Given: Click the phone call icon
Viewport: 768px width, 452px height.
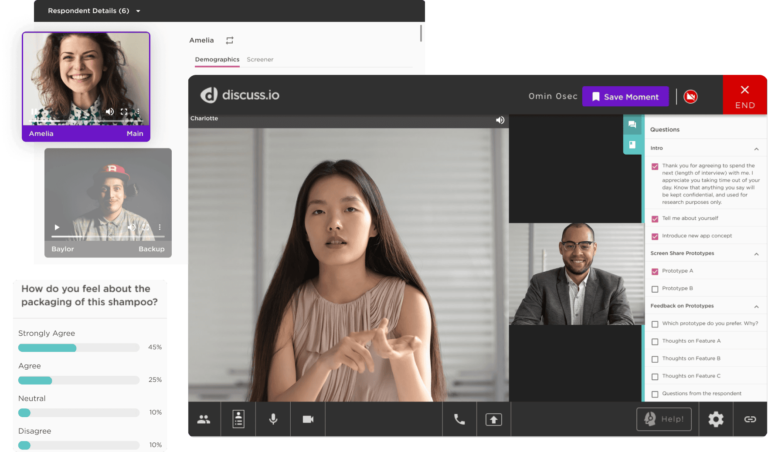Looking at the screenshot, I should pos(459,419).
